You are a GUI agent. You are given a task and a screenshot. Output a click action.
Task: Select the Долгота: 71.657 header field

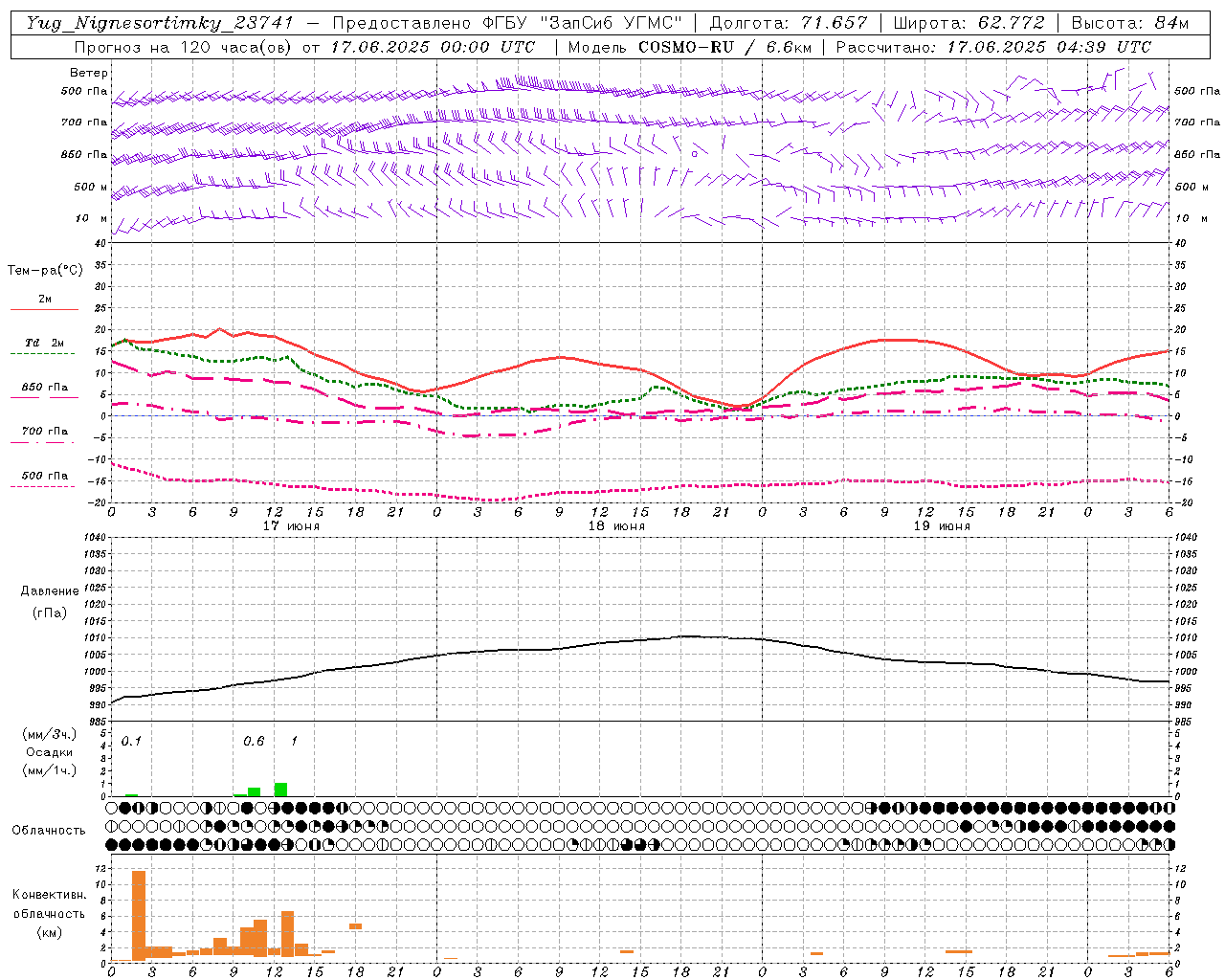(789, 23)
